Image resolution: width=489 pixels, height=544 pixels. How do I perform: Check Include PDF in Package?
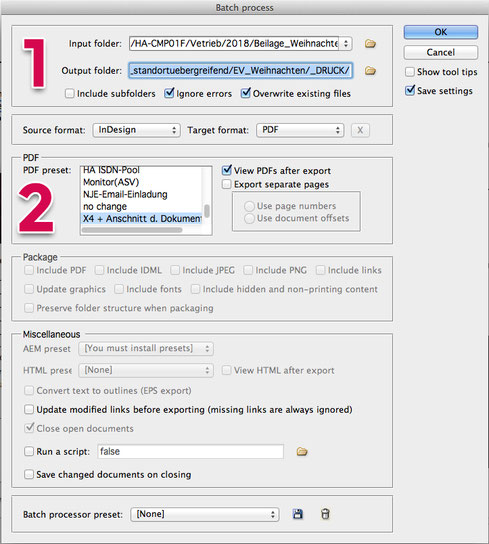[x=29, y=270]
